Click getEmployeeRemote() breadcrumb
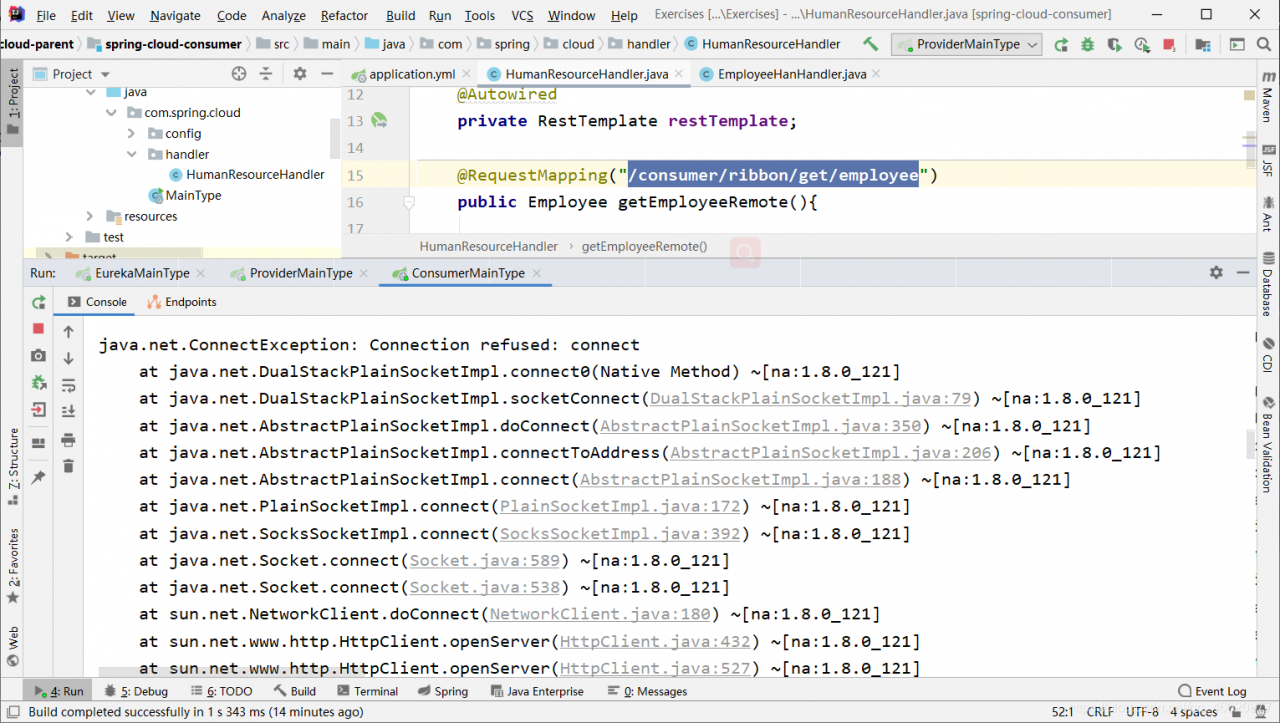 644,246
